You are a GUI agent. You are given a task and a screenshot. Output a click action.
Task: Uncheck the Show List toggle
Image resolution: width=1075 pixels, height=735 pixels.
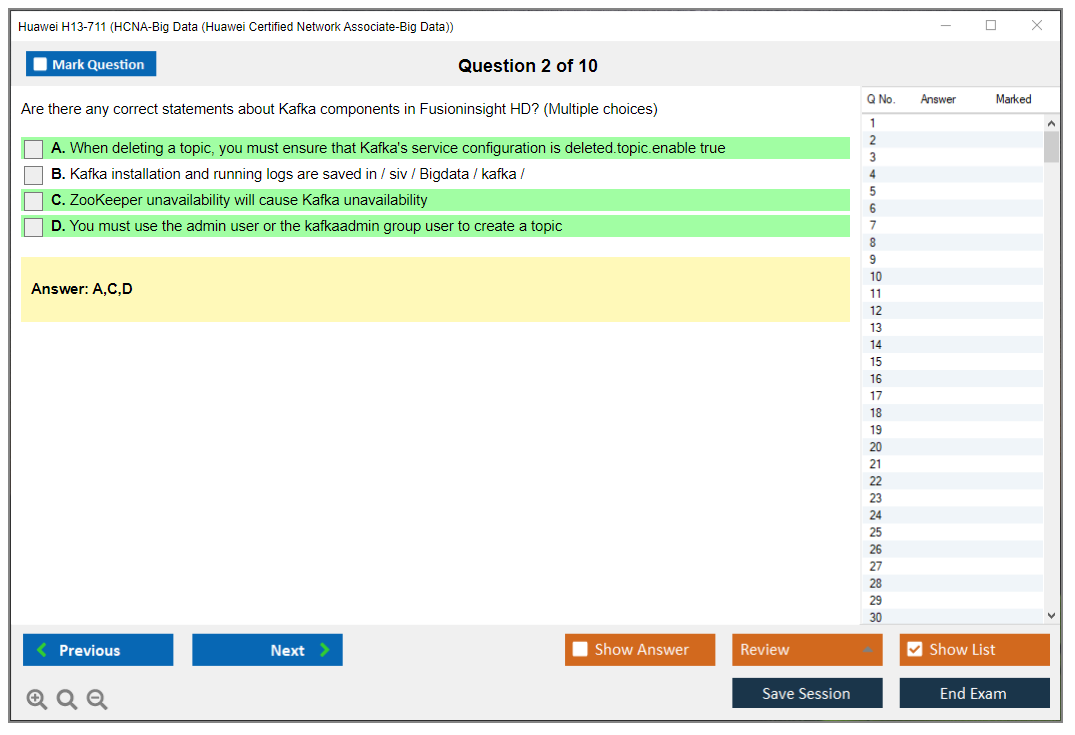[x=914, y=650]
